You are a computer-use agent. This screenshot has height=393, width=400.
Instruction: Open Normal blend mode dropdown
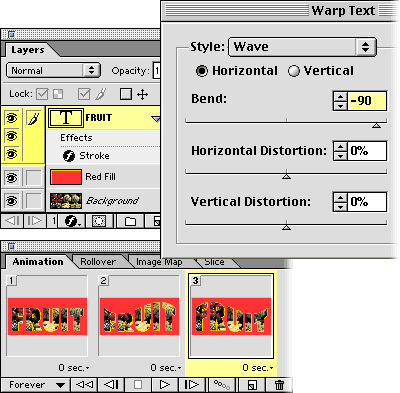coord(53,70)
